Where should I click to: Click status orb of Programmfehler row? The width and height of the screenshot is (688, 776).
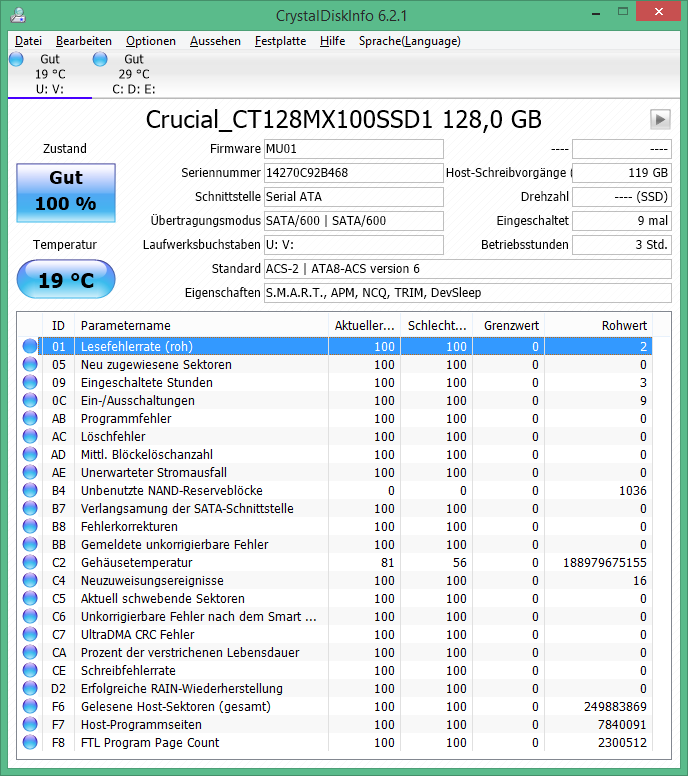(30, 418)
